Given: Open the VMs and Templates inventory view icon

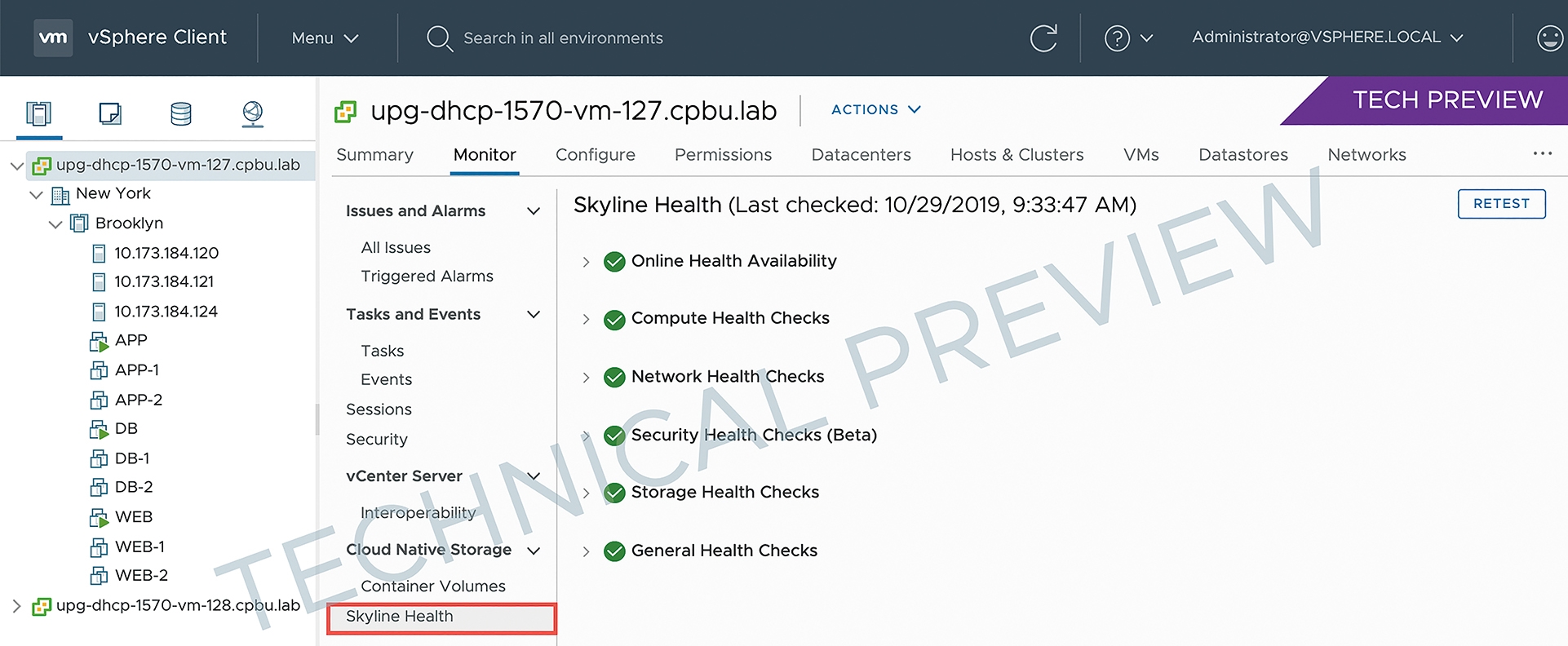Looking at the screenshot, I should pos(110,113).
